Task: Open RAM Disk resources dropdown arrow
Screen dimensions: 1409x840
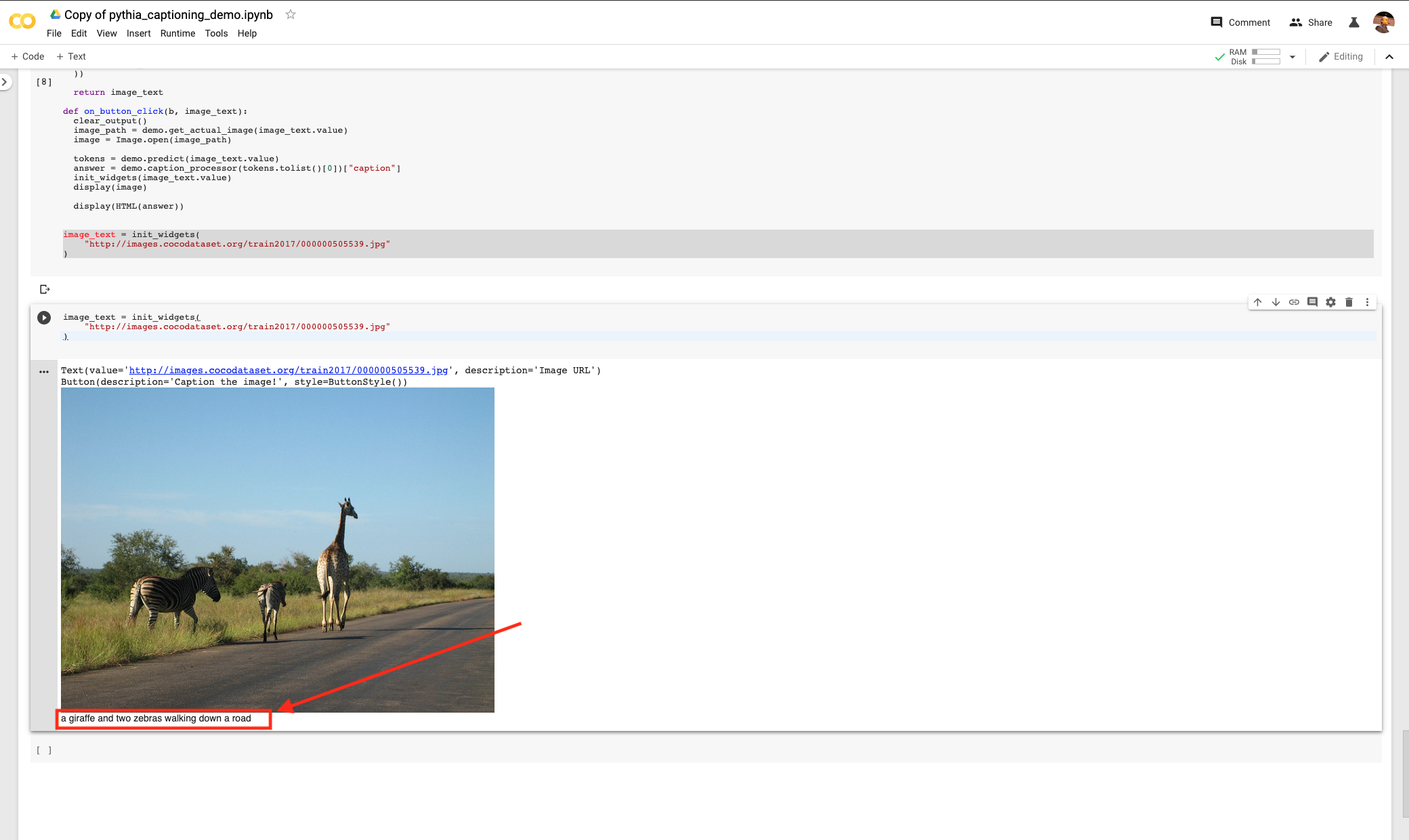Action: [1292, 57]
